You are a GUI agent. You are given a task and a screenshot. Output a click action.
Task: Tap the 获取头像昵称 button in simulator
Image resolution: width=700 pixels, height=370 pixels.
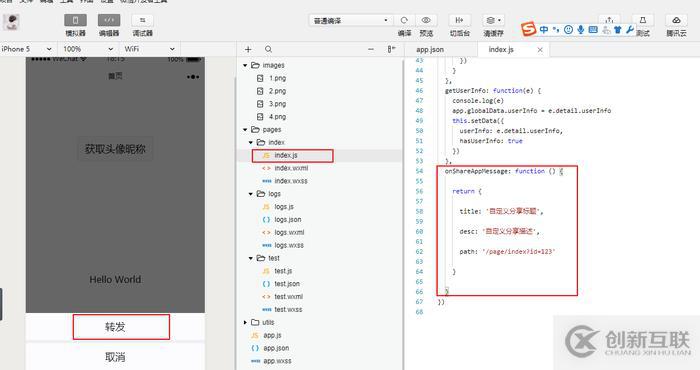[x=115, y=149]
